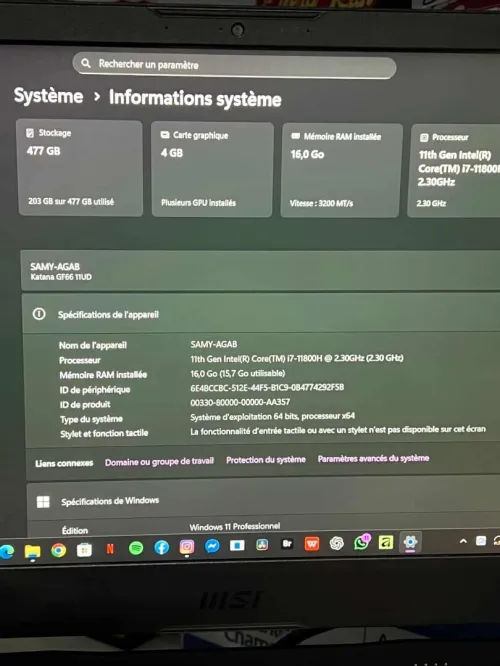
Task: Click Windows logo beside Spécifications de Windows
Action: coord(43,502)
